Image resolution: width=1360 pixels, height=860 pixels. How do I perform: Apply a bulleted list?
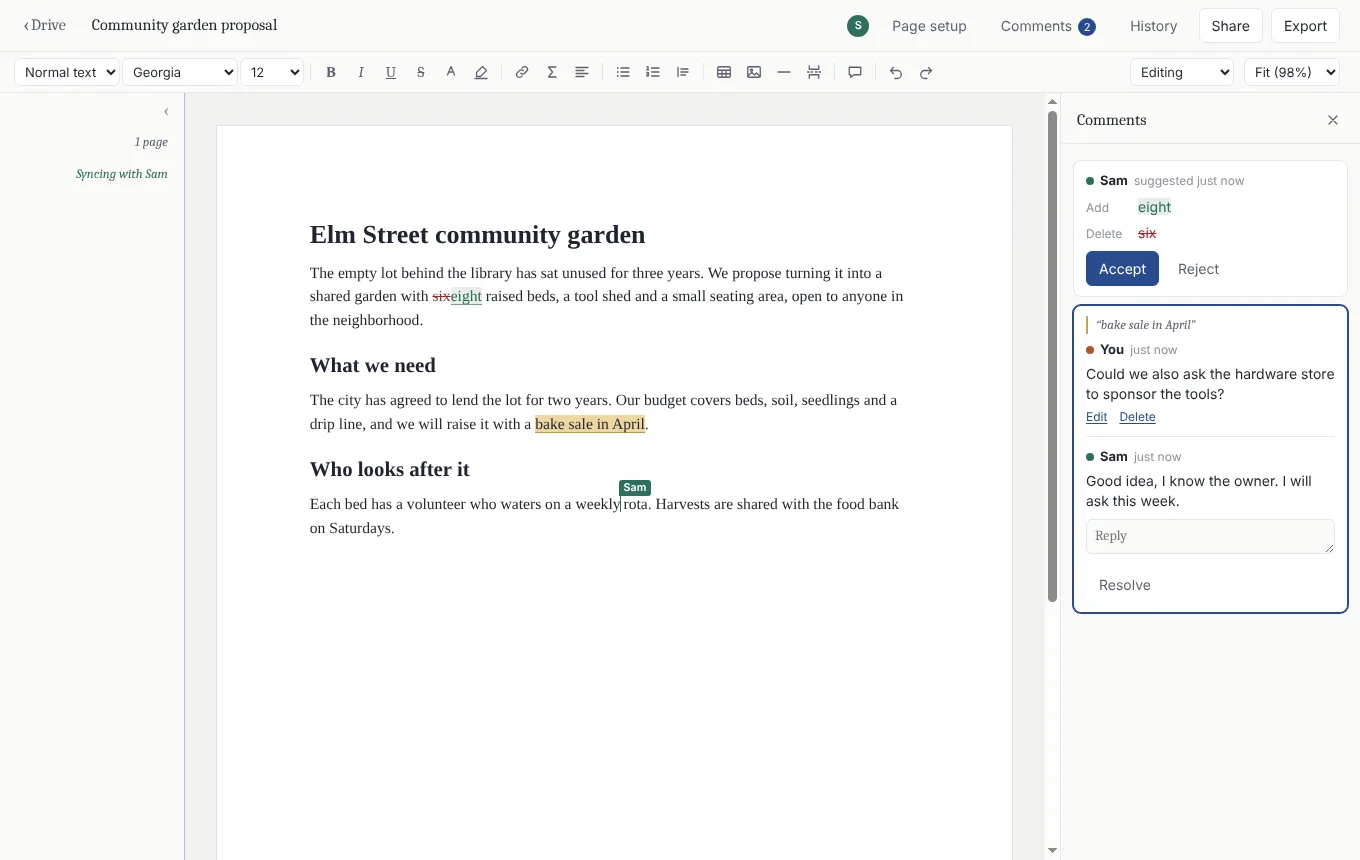click(x=623, y=72)
